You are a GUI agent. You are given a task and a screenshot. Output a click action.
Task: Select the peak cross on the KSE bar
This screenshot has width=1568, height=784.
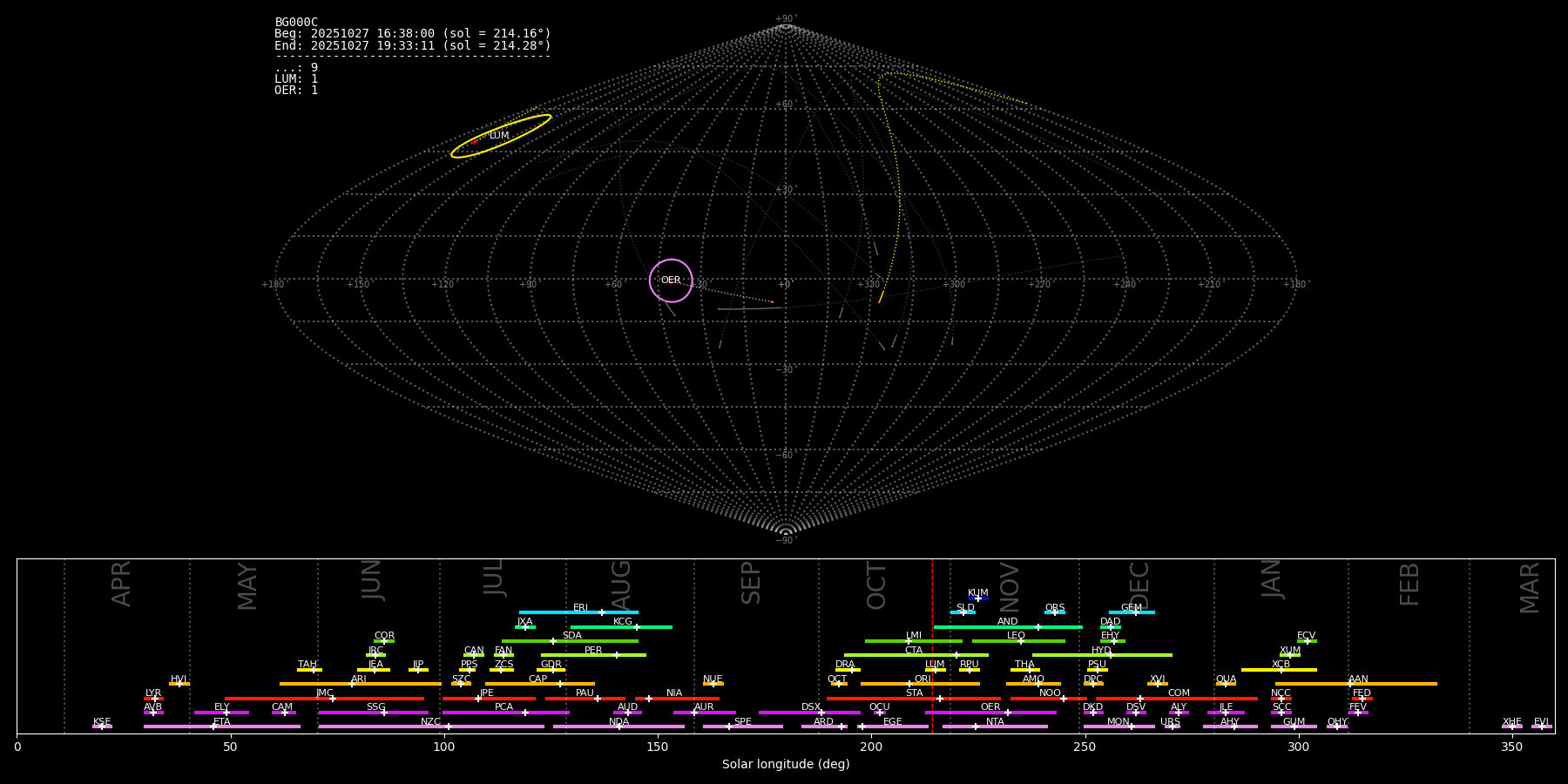(x=102, y=727)
